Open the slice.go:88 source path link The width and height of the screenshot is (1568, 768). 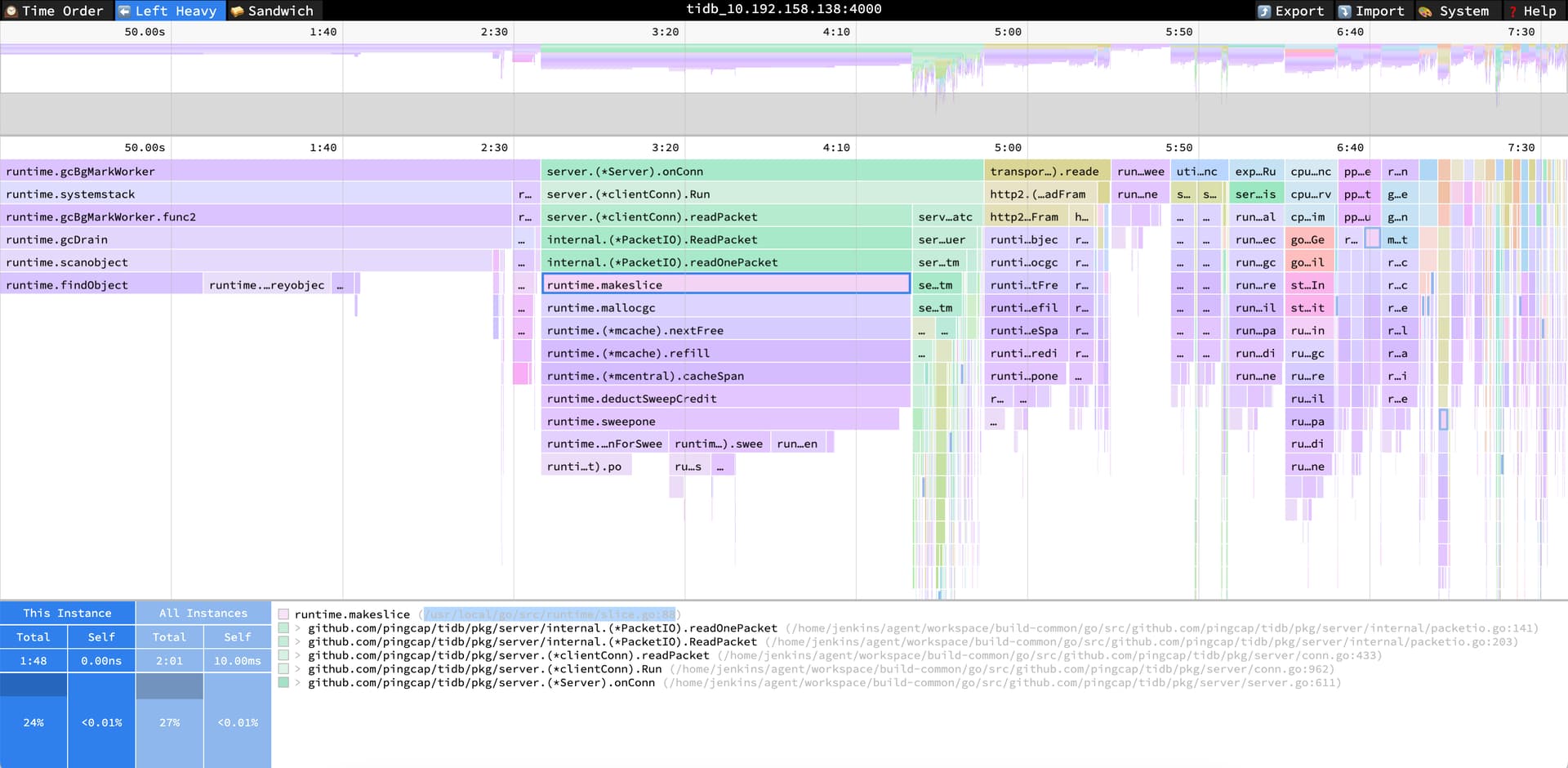[x=550, y=614]
